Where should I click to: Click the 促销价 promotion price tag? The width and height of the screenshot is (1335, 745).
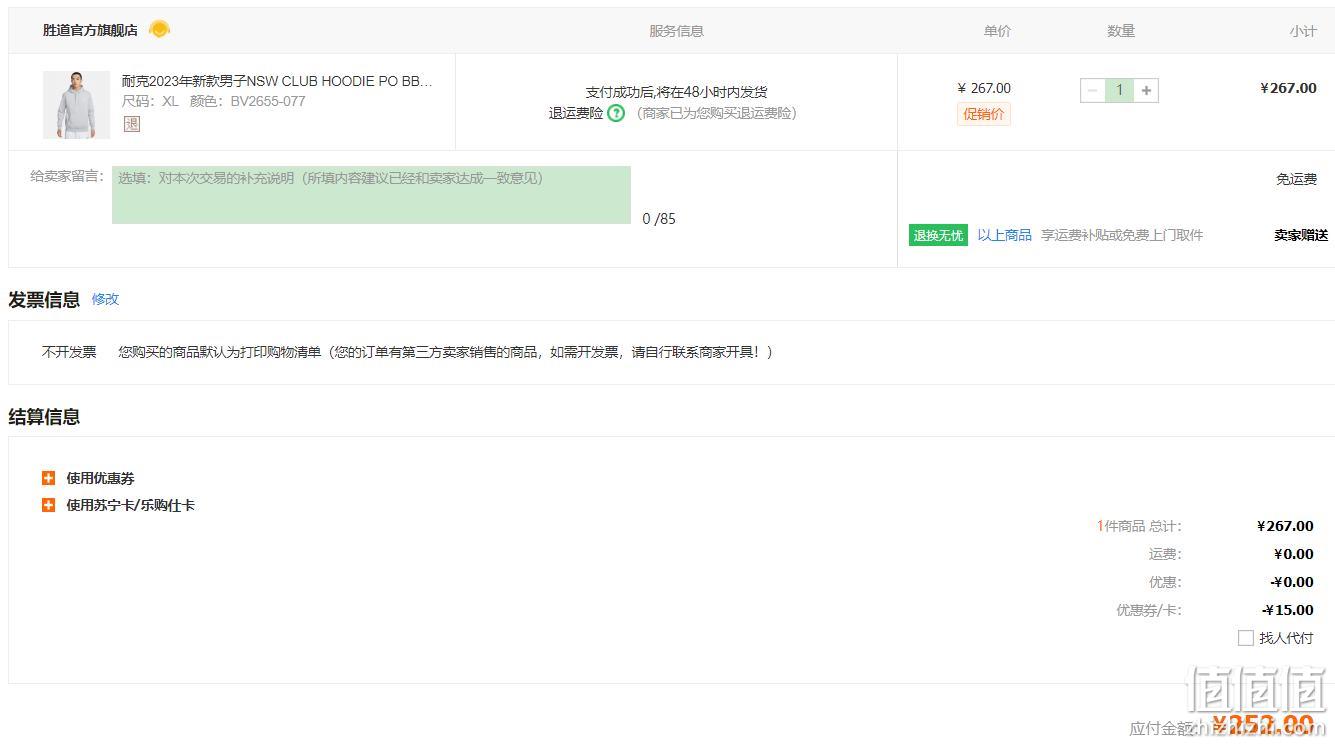(984, 114)
